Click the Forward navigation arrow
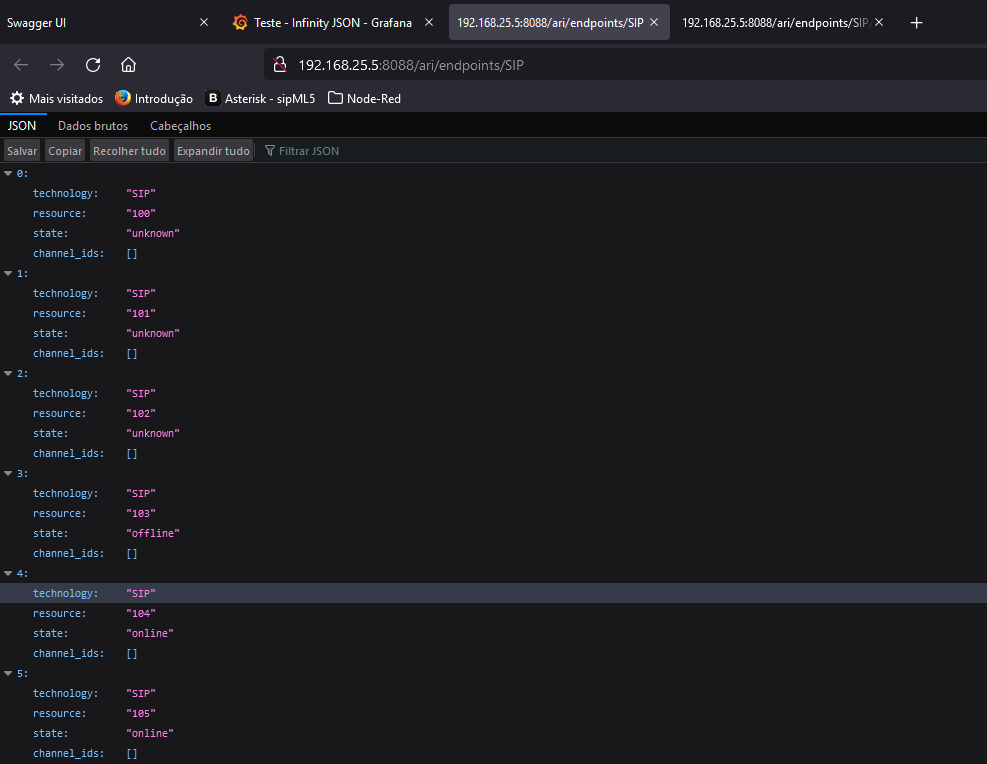This screenshot has height=764, width=987. (x=56, y=64)
